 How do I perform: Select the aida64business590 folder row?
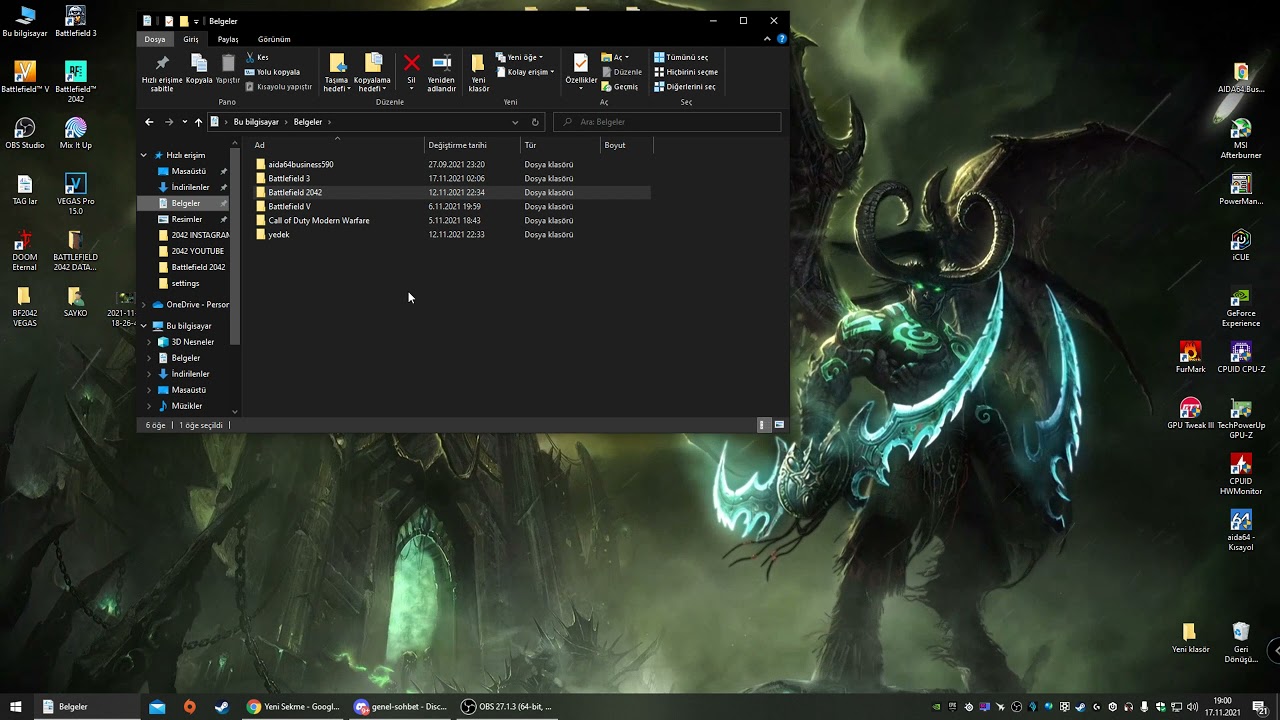[452, 164]
